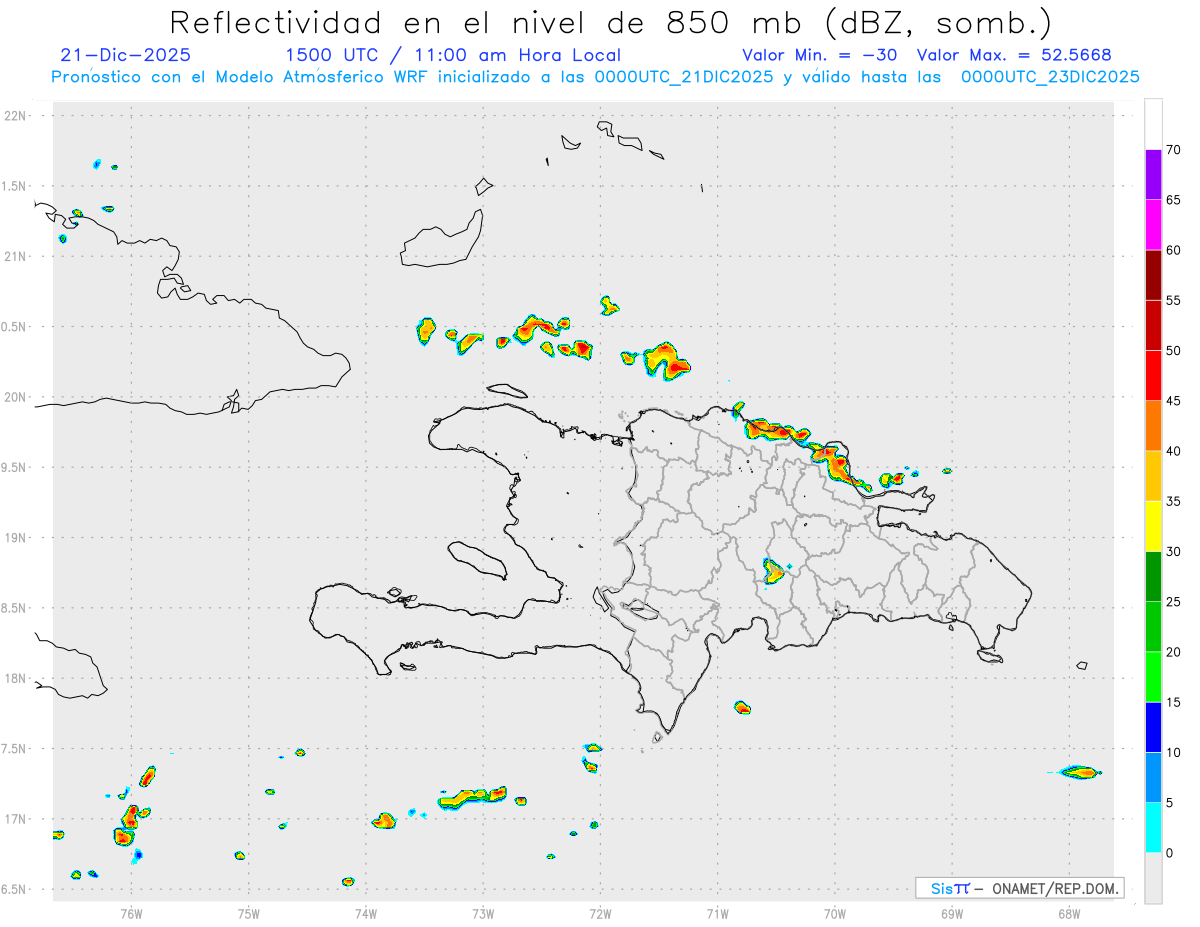Select the "60" colorbar tick label
1200x927 pixels.
point(1175,250)
